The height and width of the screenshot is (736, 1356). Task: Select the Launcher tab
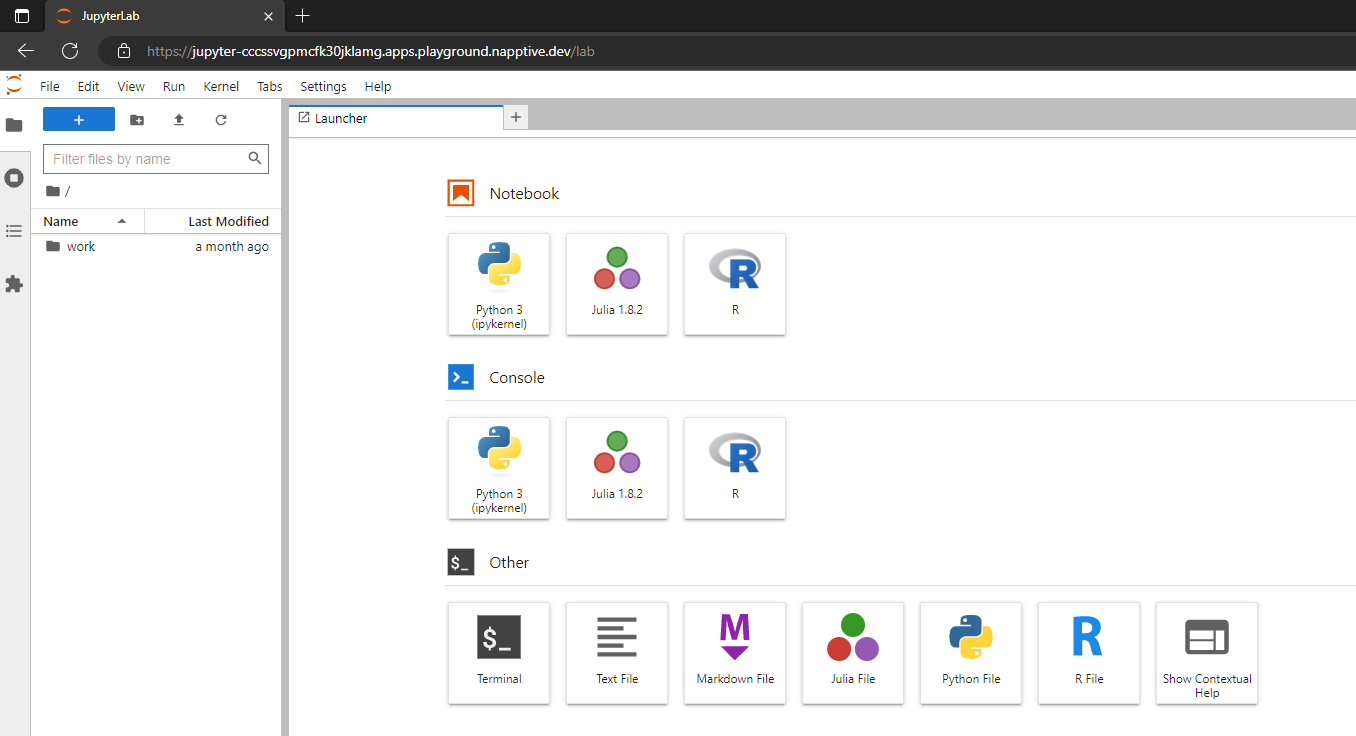[x=396, y=118]
